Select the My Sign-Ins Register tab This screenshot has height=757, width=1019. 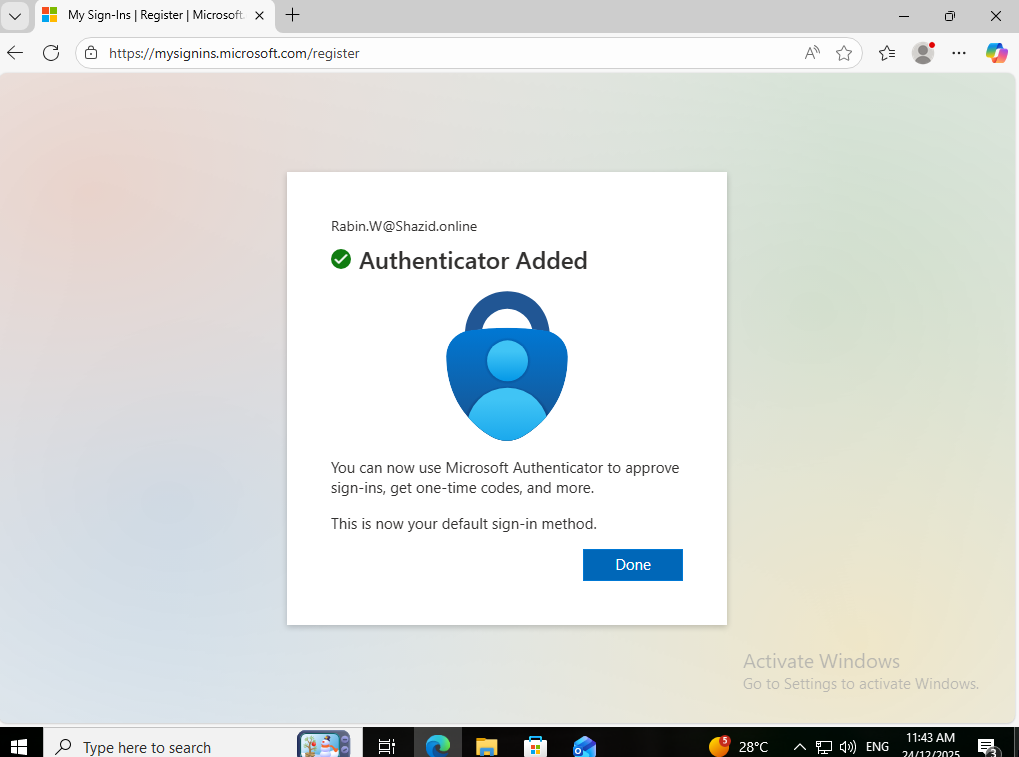155,15
